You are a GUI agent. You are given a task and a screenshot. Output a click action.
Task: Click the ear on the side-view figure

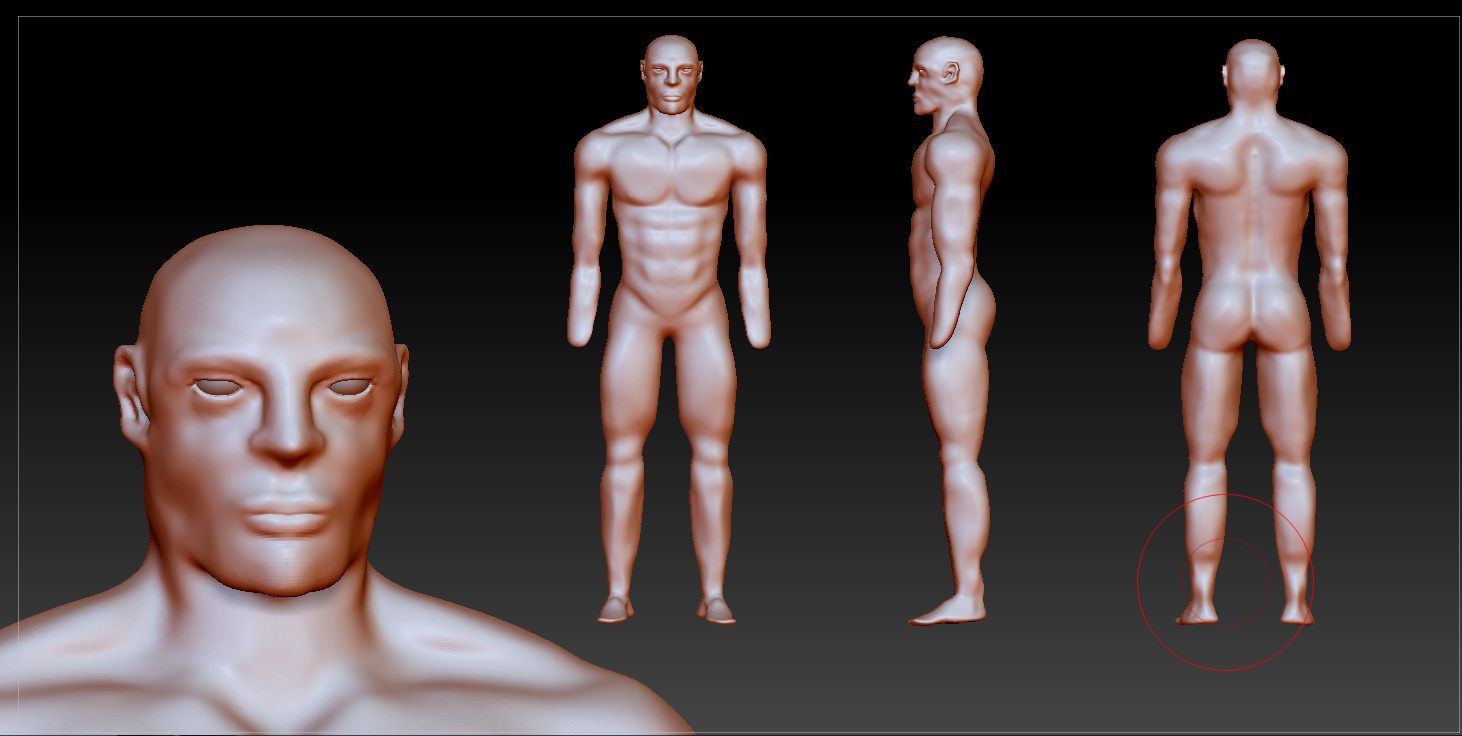(x=952, y=73)
